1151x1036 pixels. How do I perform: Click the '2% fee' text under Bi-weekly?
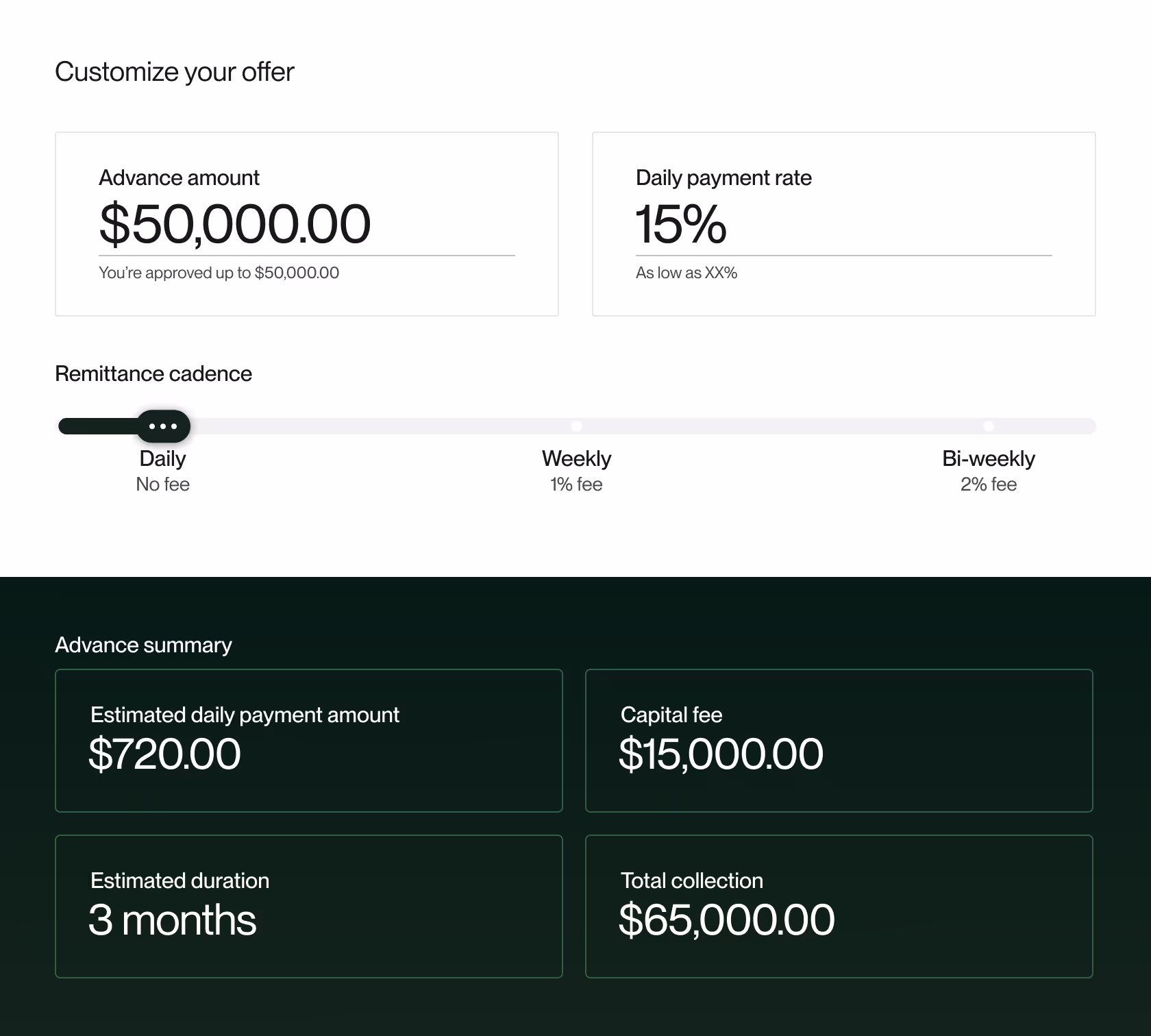coord(988,484)
